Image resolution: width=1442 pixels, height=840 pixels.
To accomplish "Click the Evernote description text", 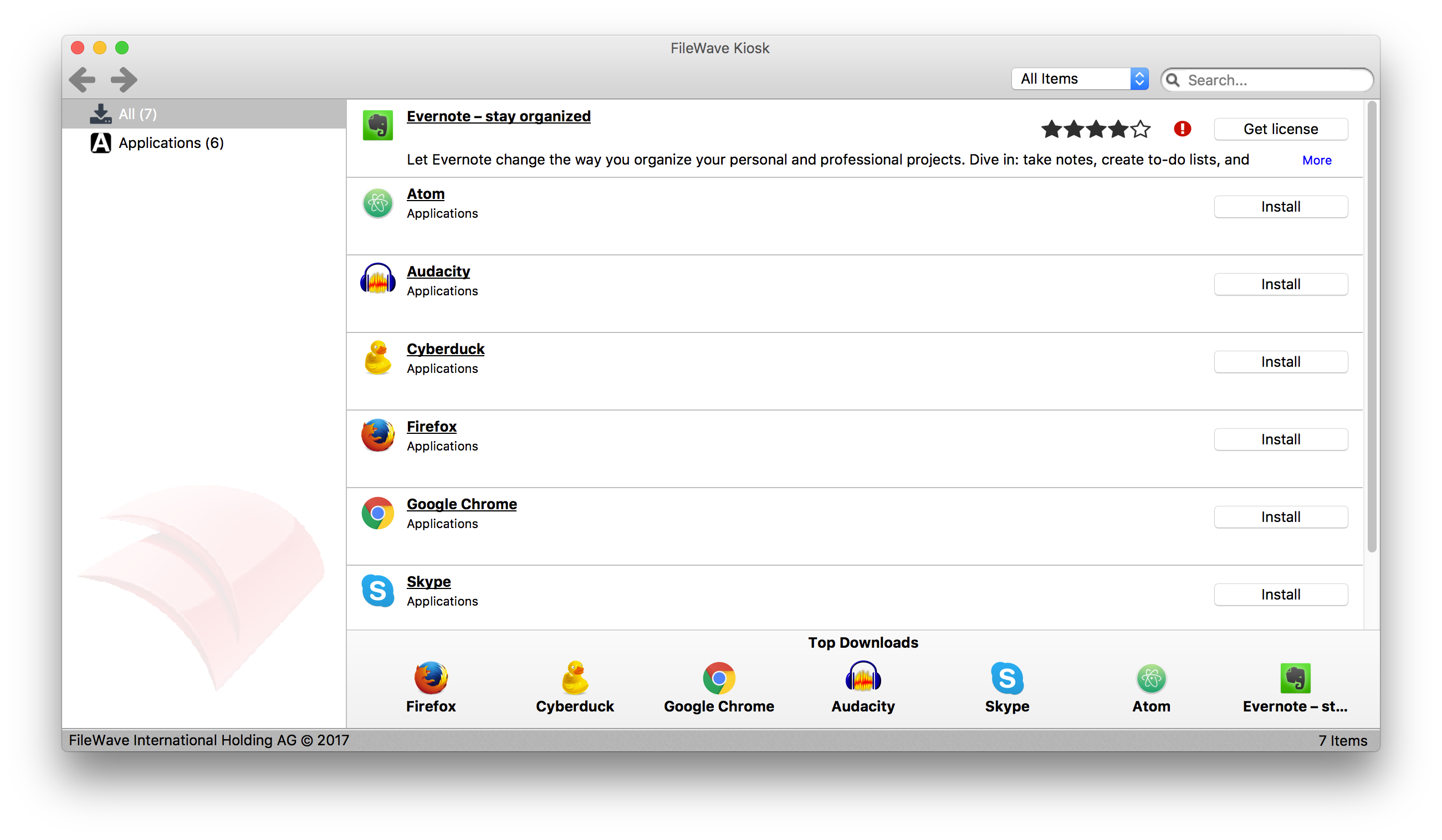I will (827, 160).
